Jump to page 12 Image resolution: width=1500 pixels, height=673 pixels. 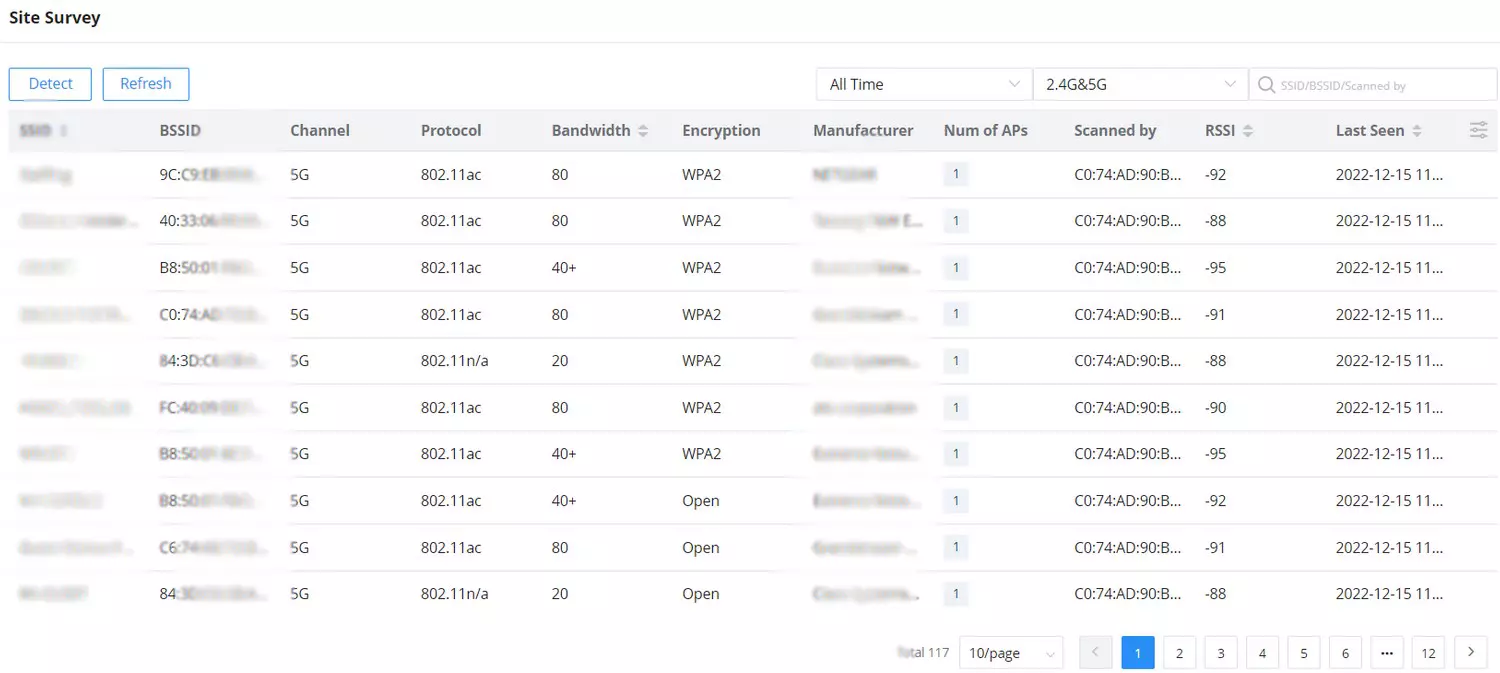(1428, 653)
